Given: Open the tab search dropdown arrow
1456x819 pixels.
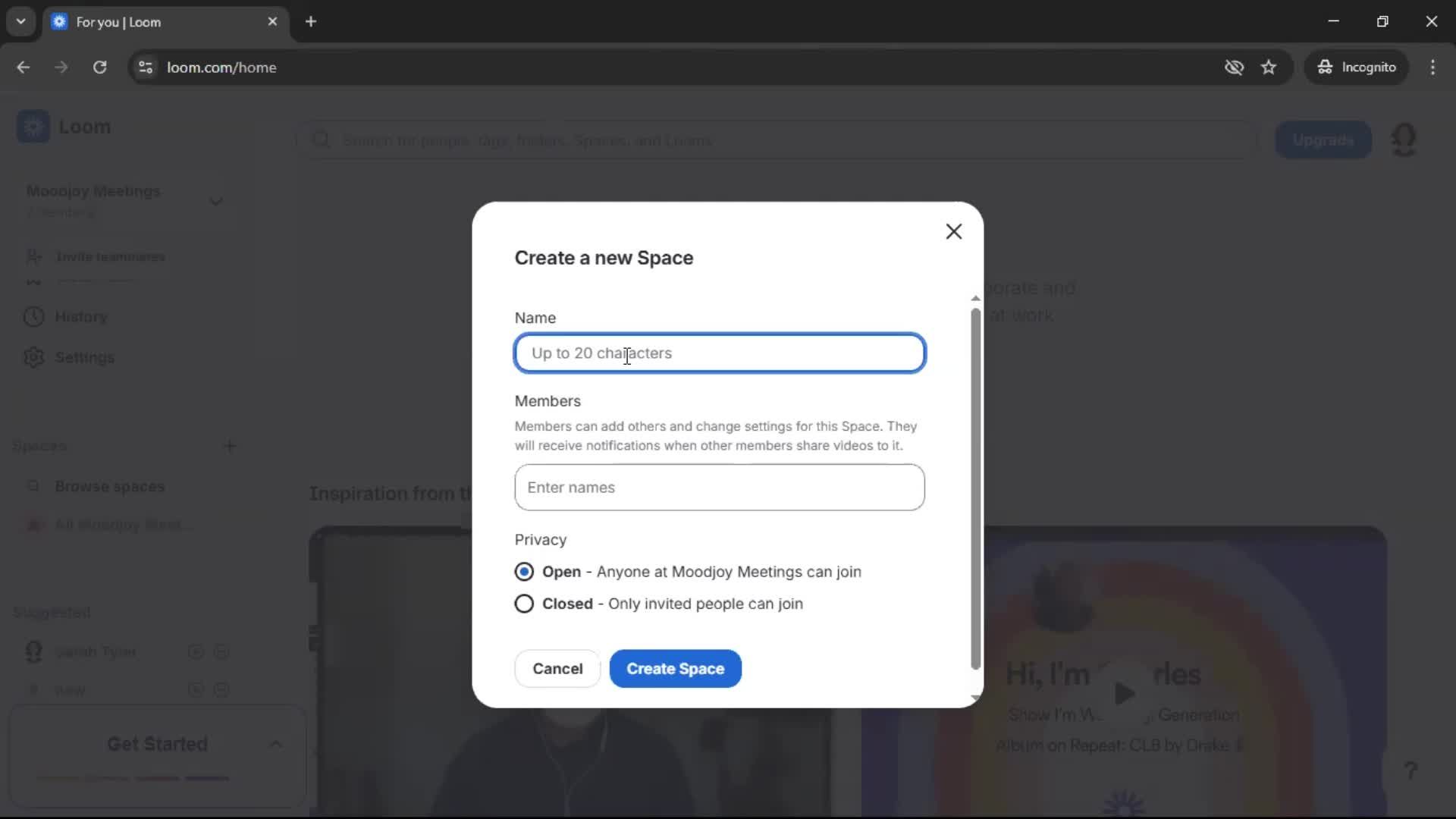Looking at the screenshot, I should (21, 21).
